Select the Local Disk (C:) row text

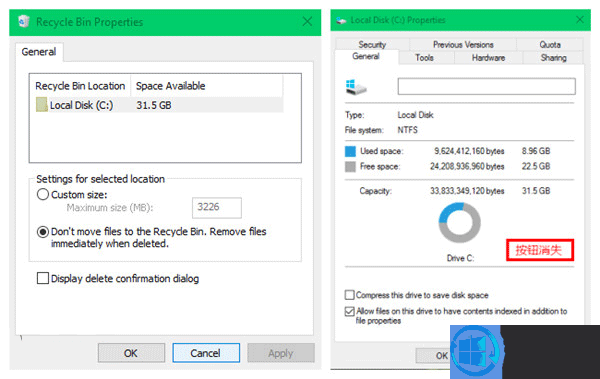[x=82, y=105]
